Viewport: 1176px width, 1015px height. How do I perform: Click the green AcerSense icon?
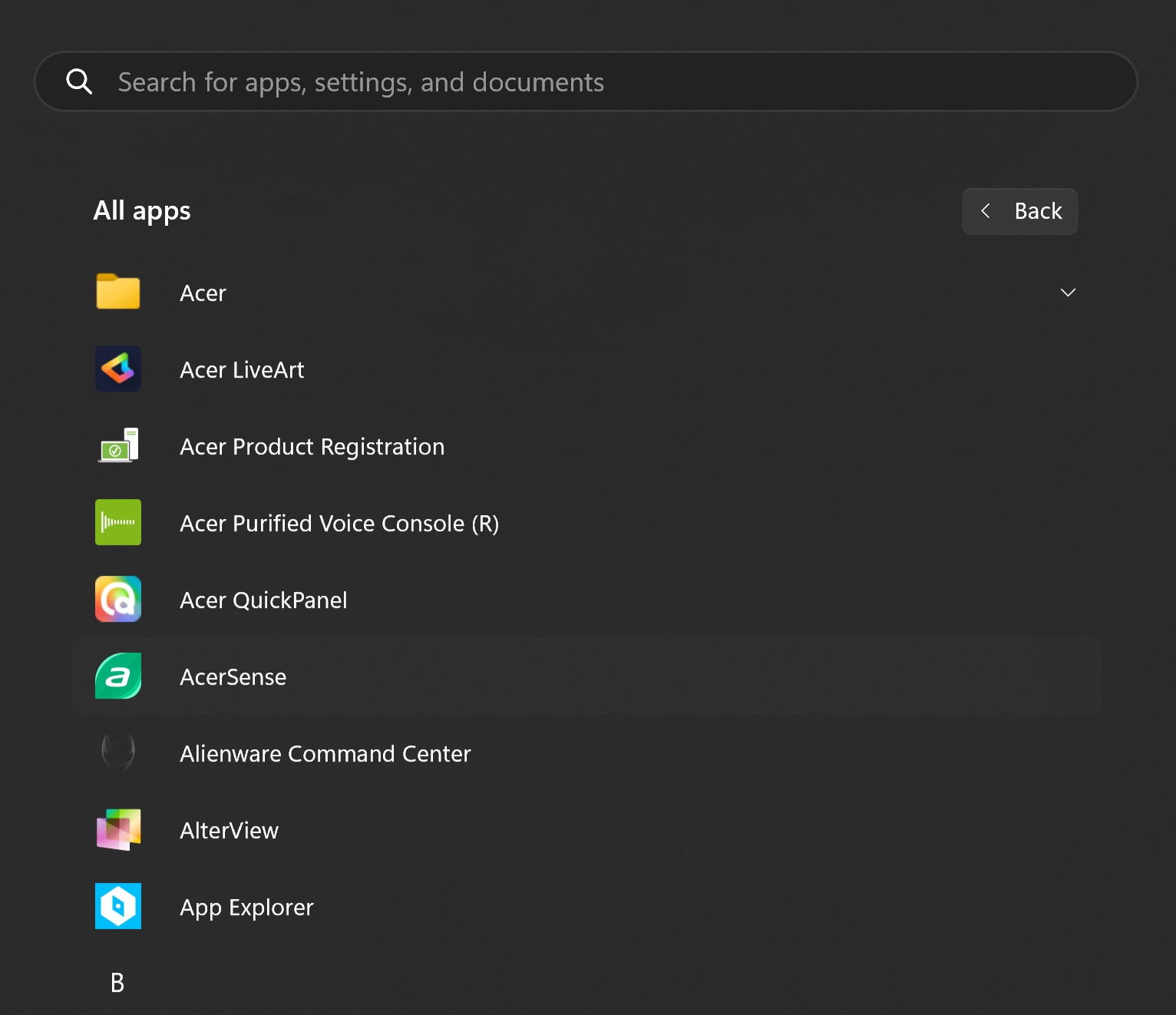point(118,676)
